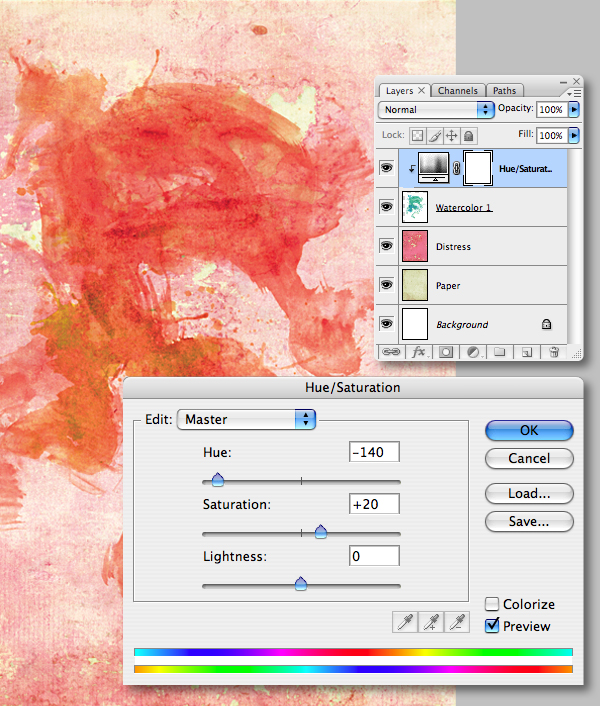Select the Watercolor 1 layer thumbnail
Viewport: 600px width, 706px height.
[415, 207]
